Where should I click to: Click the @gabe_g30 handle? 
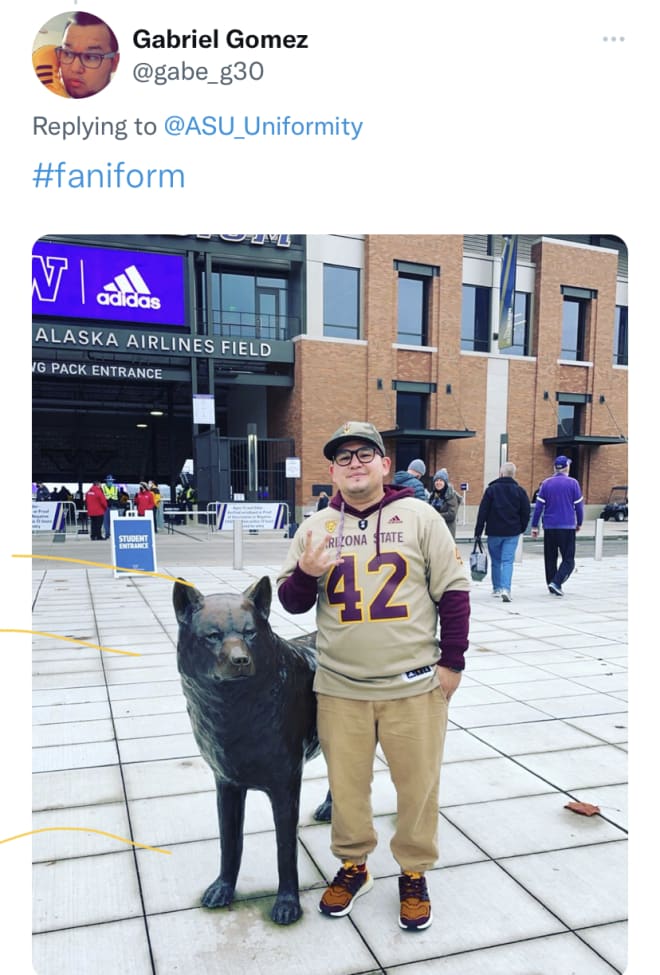pos(198,72)
